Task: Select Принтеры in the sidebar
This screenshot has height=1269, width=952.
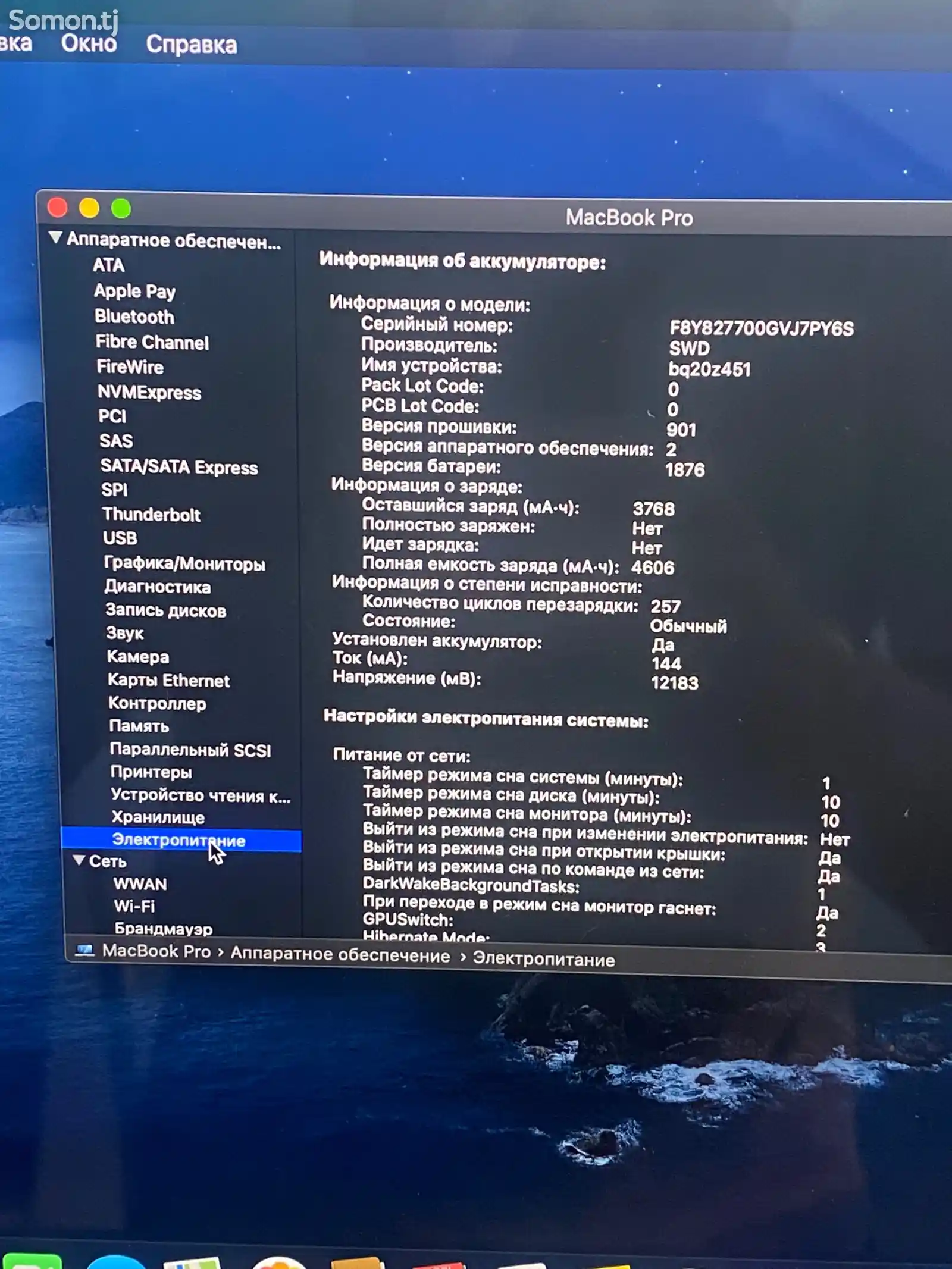Action: (x=151, y=772)
